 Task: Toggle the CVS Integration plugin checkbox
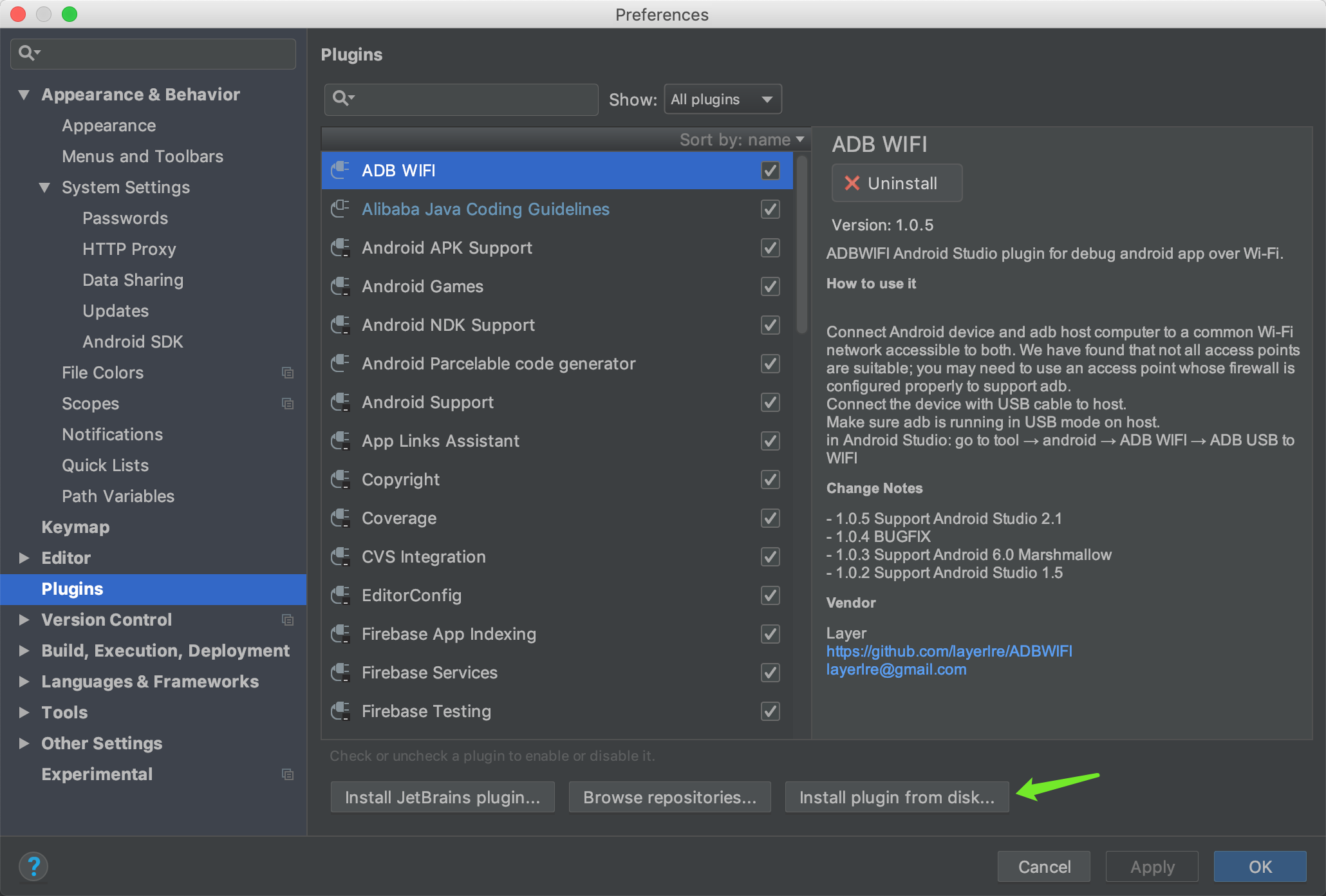[x=770, y=557]
